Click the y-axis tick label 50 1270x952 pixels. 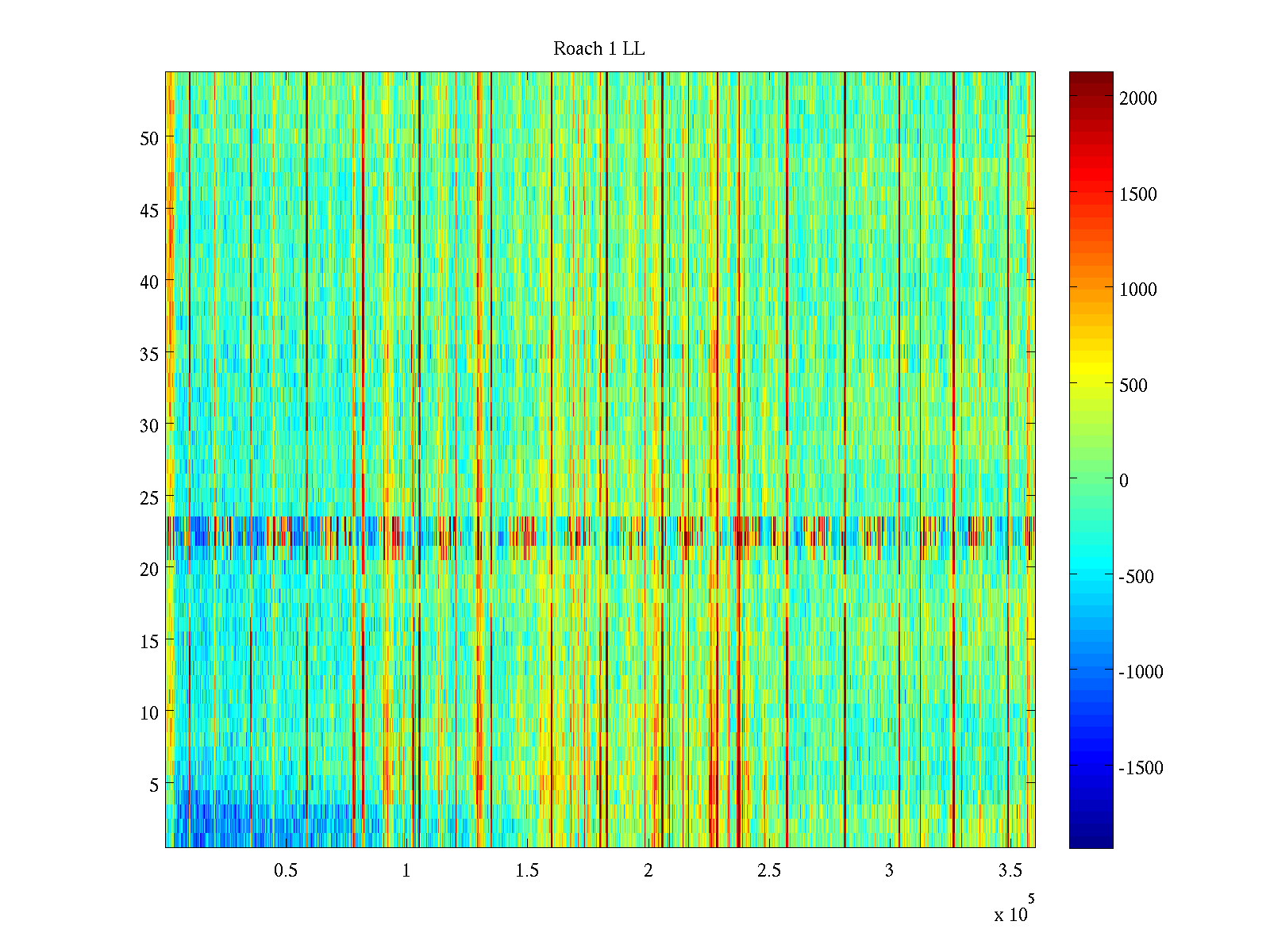point(149,138)
